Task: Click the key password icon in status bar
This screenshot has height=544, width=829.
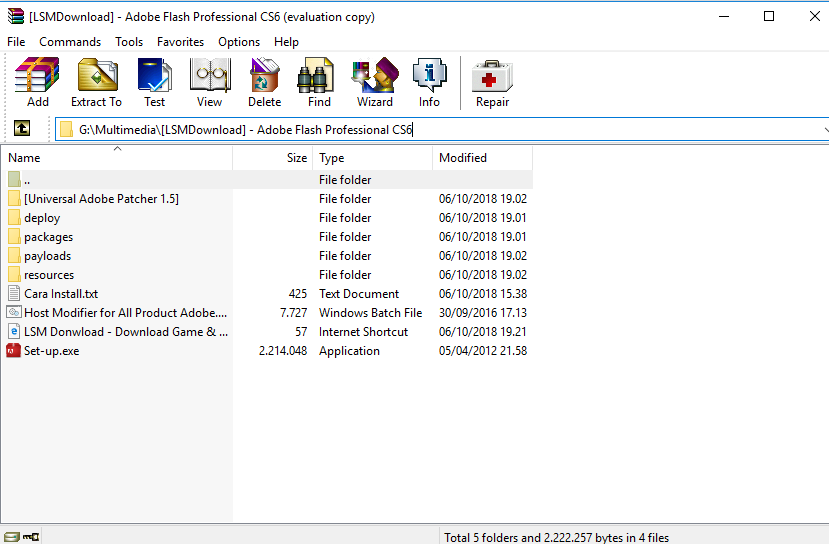Action: 31,537
